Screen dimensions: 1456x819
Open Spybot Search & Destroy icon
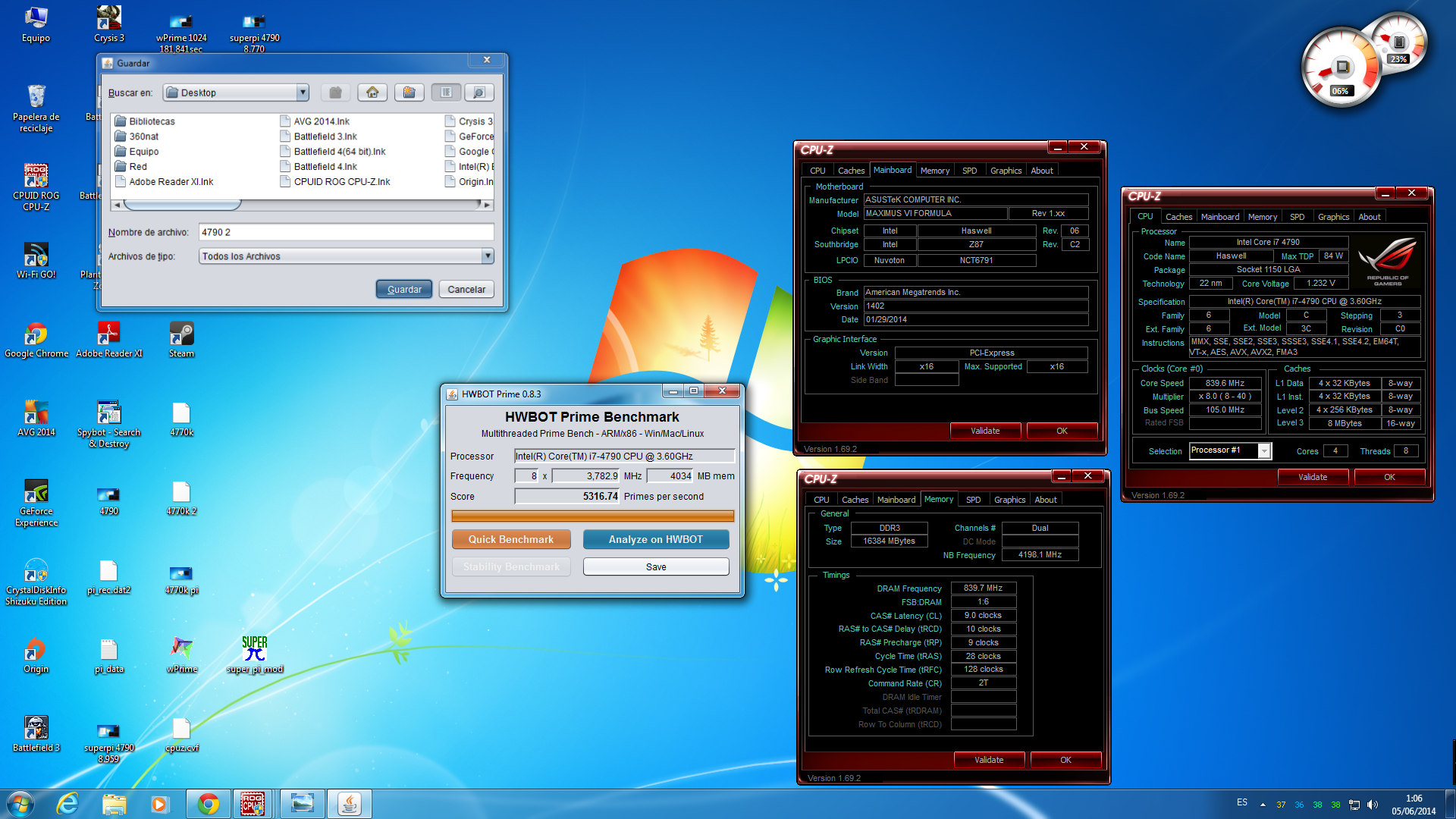(109, 424)
